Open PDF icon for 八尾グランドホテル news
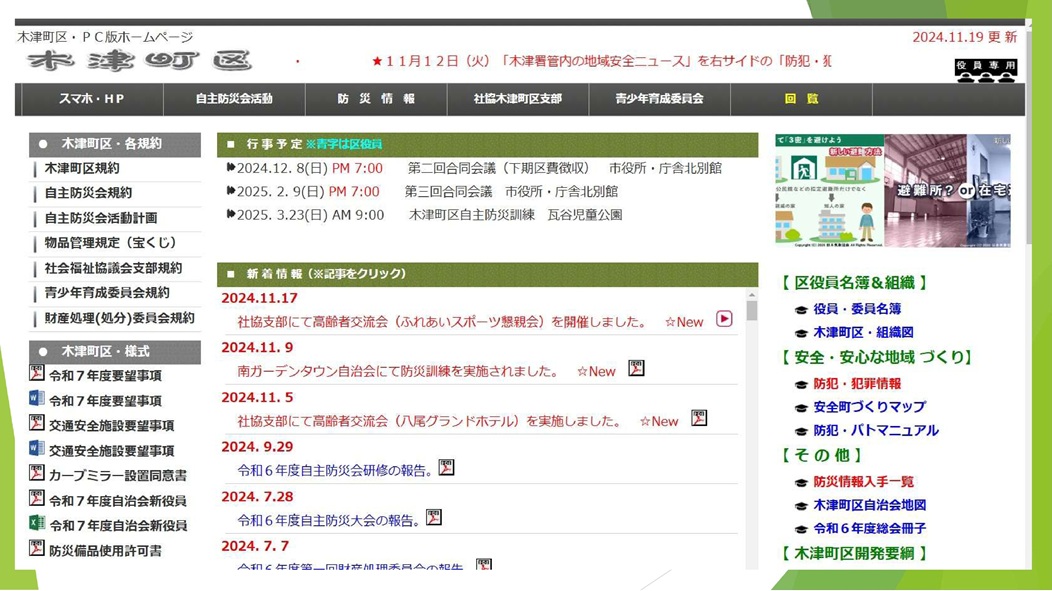Screen dimensions: 1052x591 pyautogui.click(x=699, y=418)
